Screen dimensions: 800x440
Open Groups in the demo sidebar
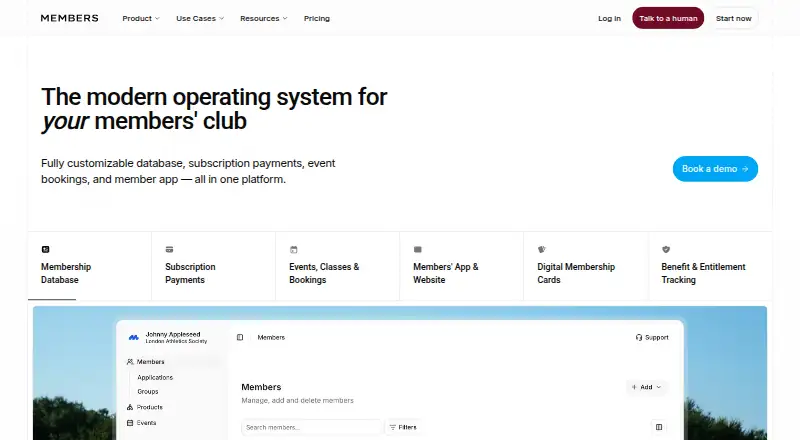[x=147, y=392]
